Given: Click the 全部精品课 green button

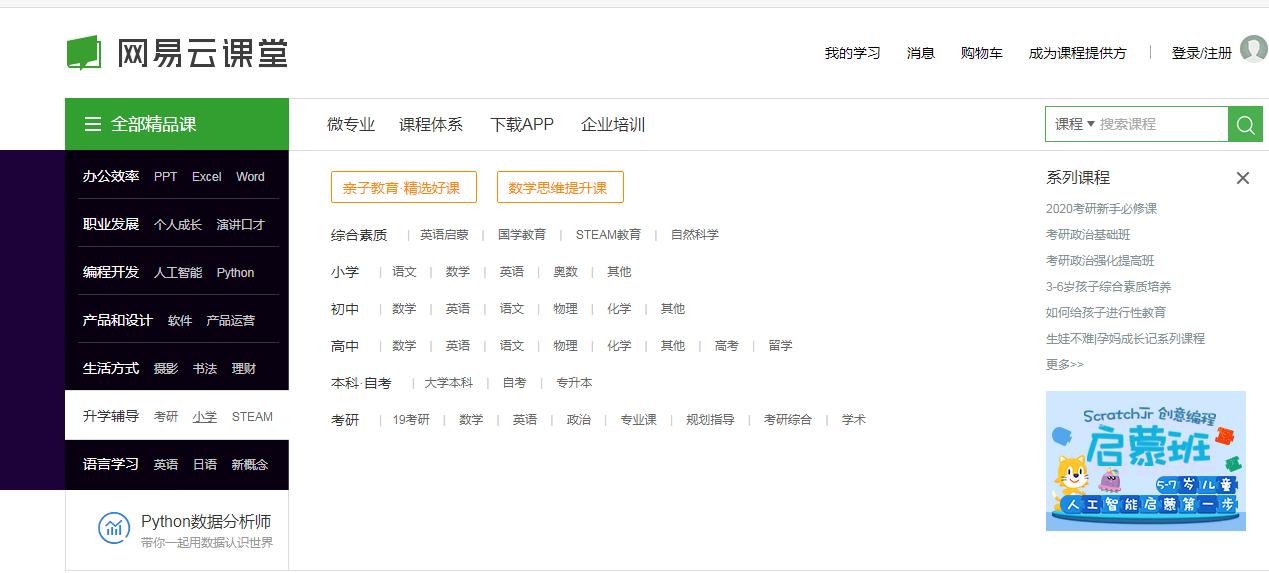Looking at the screenshot, I should click(x=177, y=124).
